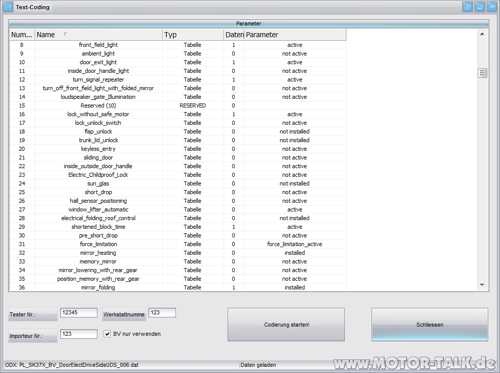Select the ambient_light row

coord(178,53)
